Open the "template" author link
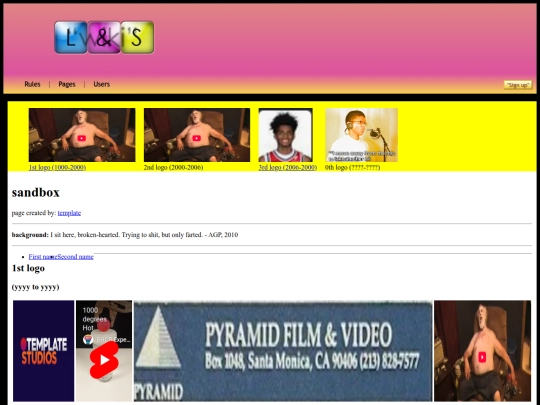This screenshot has width=540, height=405. [69, 213]
